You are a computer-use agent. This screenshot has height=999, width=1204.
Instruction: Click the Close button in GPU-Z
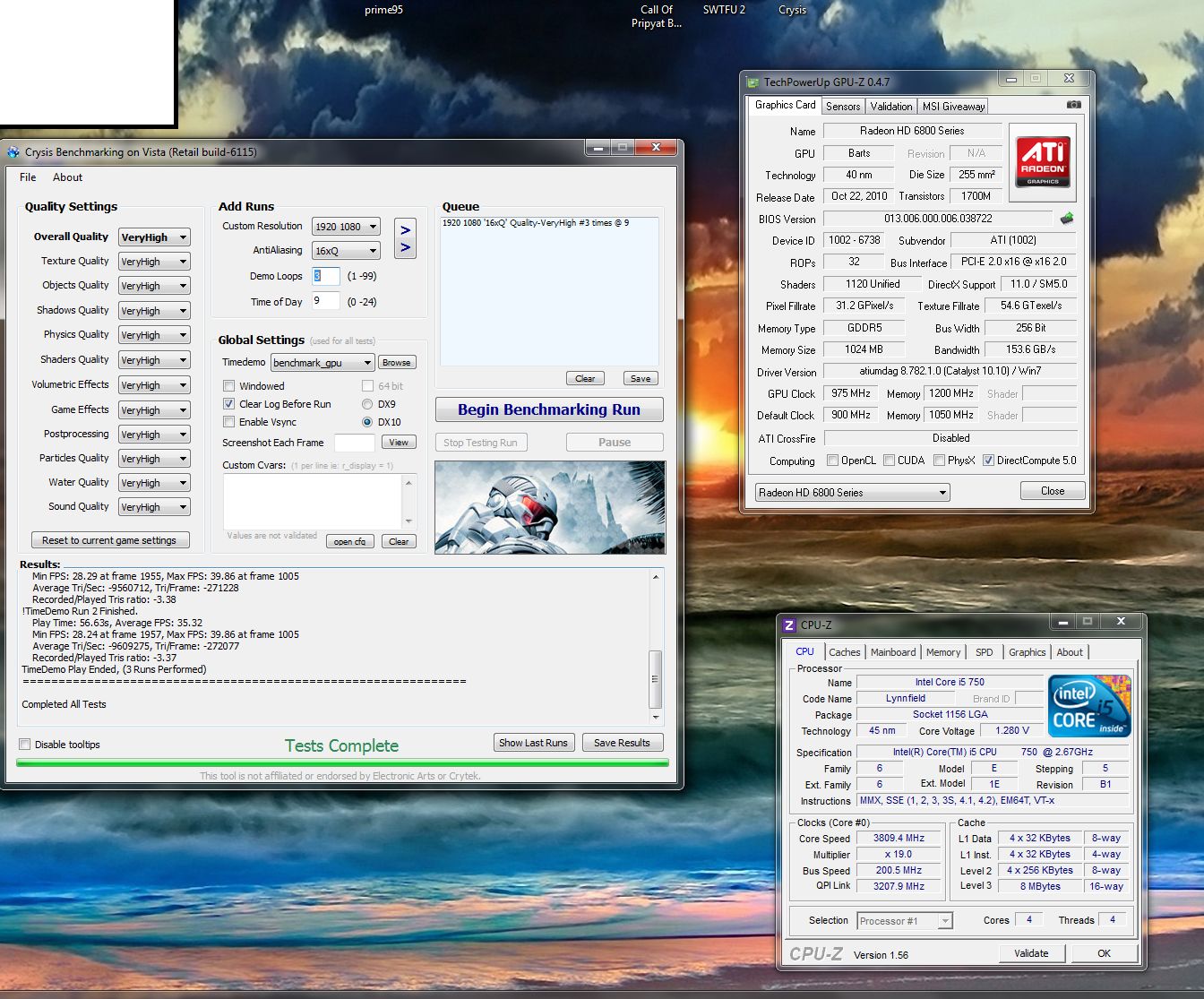point(1053,491)
